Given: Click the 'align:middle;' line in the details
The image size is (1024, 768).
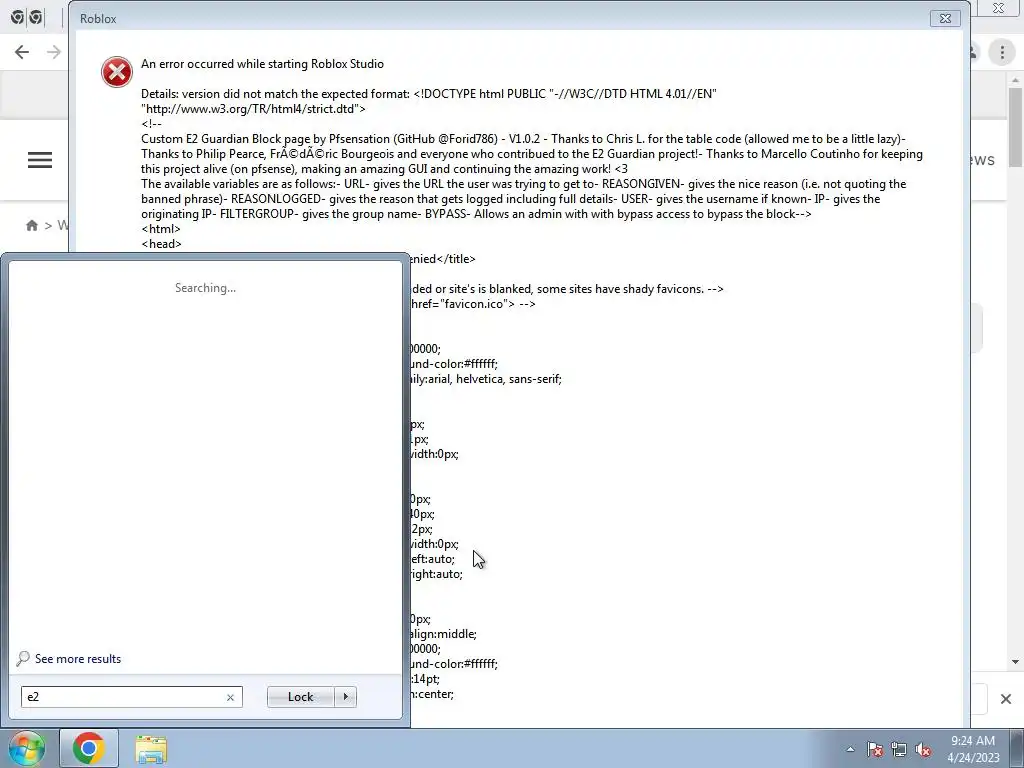Looking at the screenshot, I should click(443, 634).
